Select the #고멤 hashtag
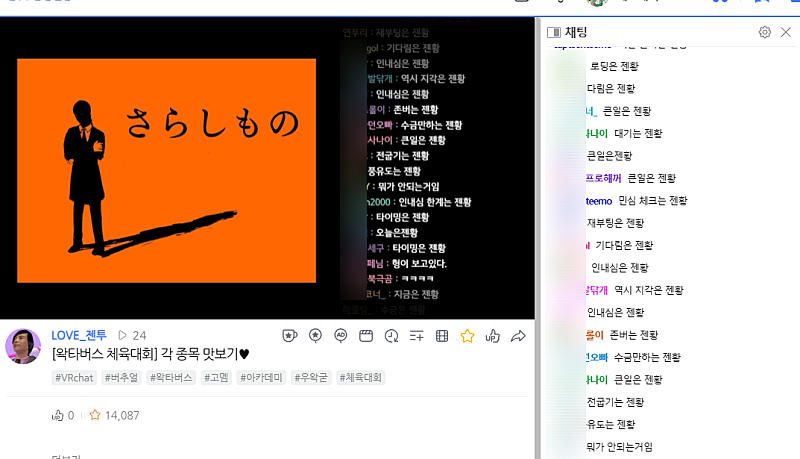The width and height of the screenshot is (800, 459). coord(216,377)
